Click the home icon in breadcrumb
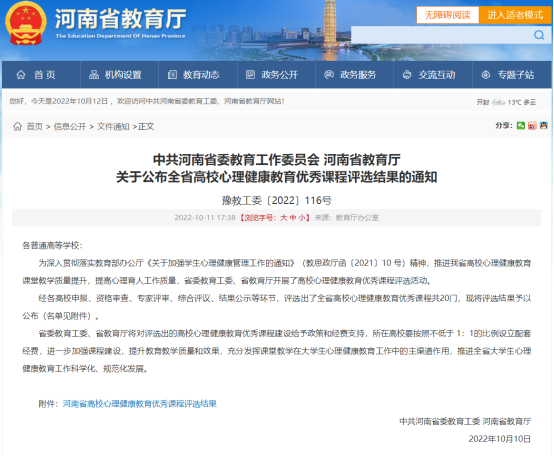 17,126
